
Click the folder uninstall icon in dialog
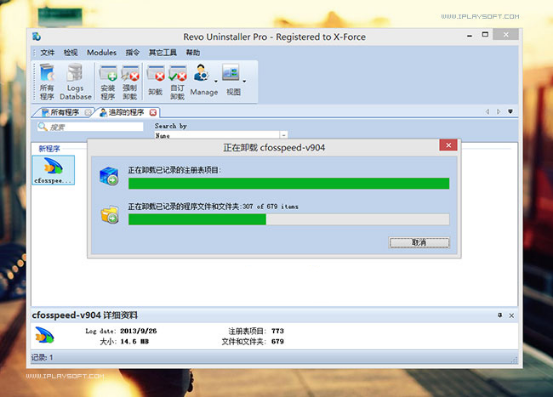110,215
